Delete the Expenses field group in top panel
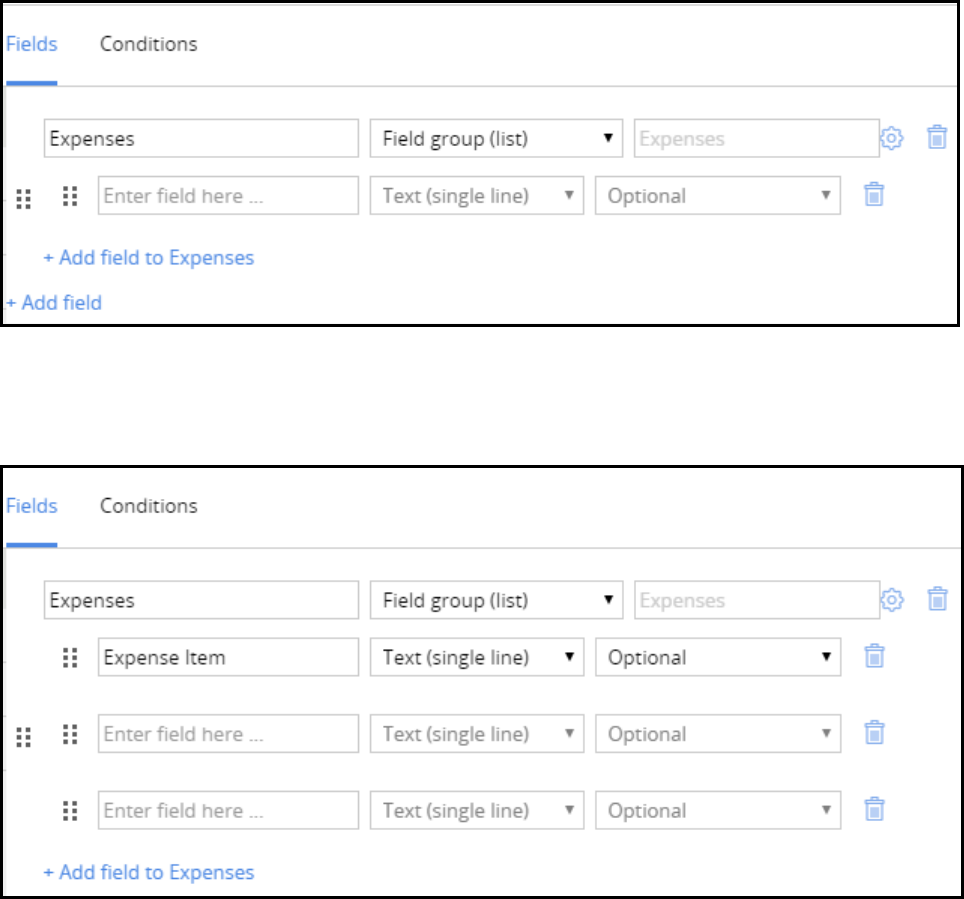Image resolution: width=964 pixels, height=899 pixels. [x=937, y=138]
